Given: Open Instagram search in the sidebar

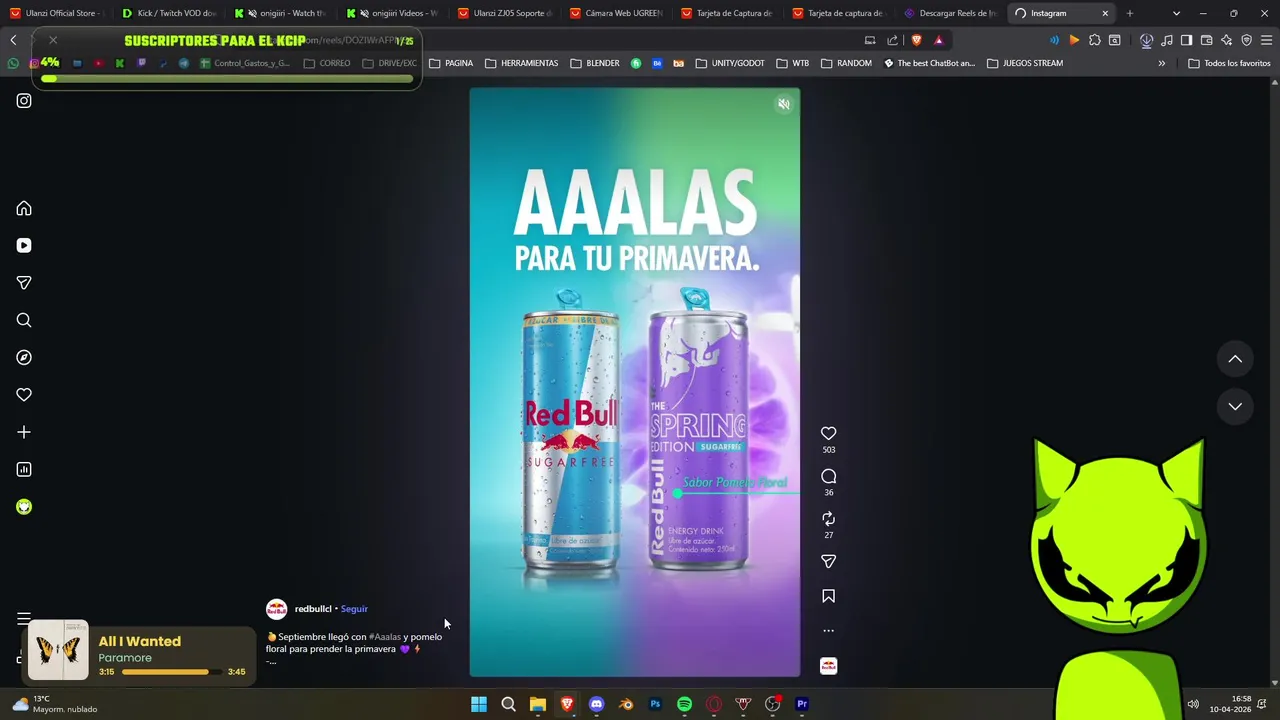Looking at the screenshot, I should coord(24,320).
